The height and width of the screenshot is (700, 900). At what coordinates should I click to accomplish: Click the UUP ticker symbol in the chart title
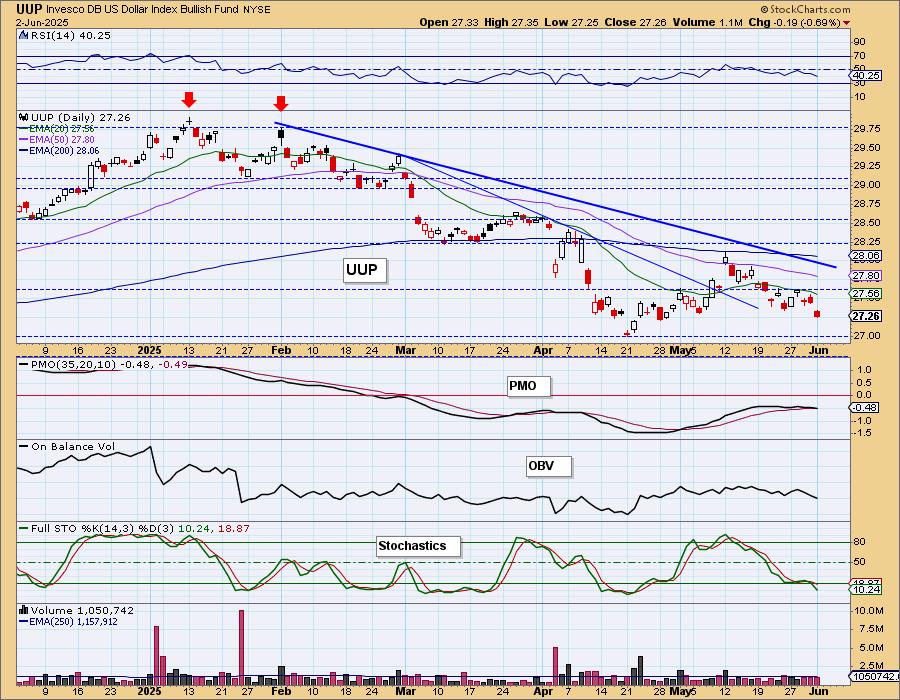click(28, 9)
